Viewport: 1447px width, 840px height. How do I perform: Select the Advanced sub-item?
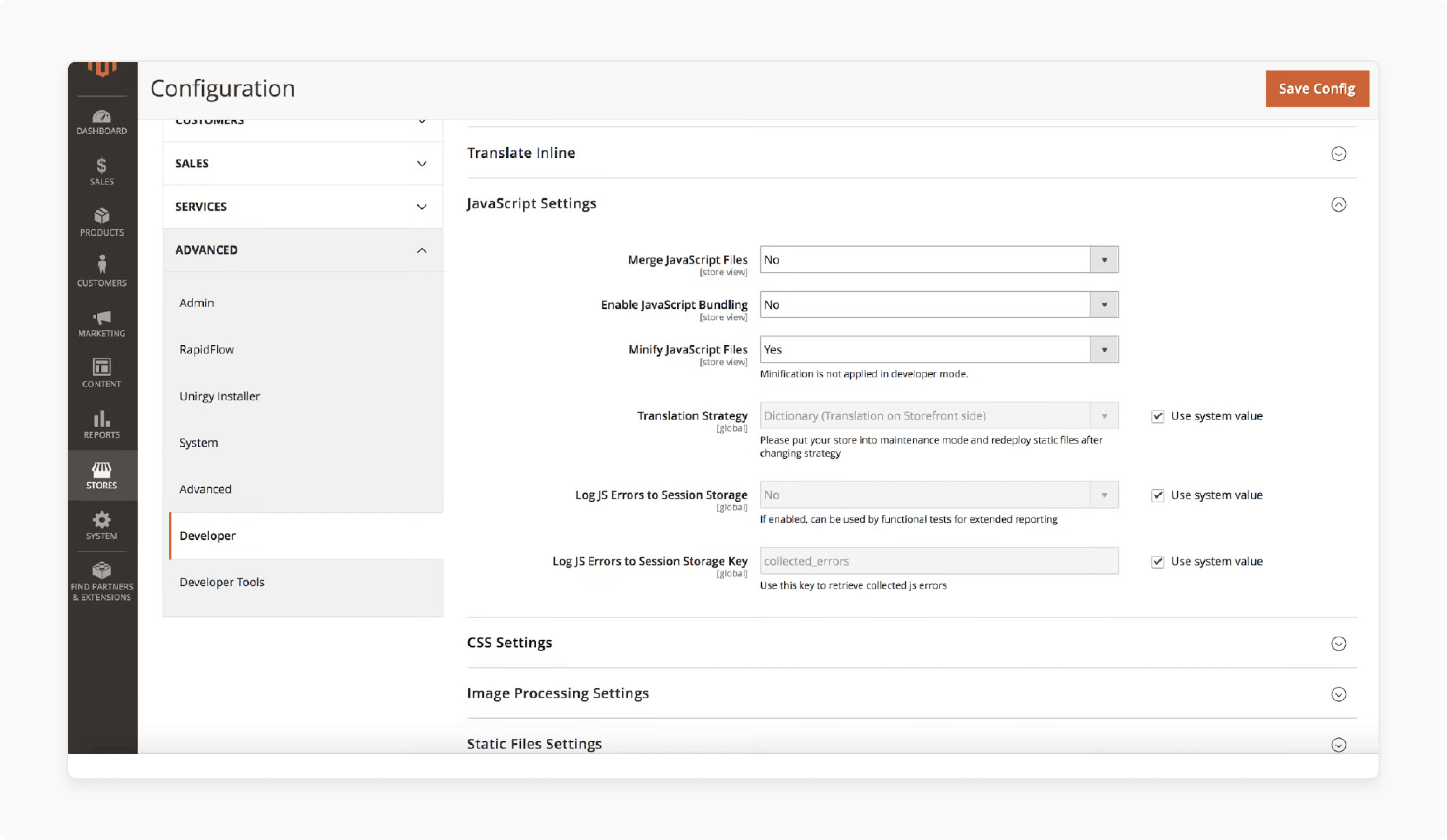206,489
